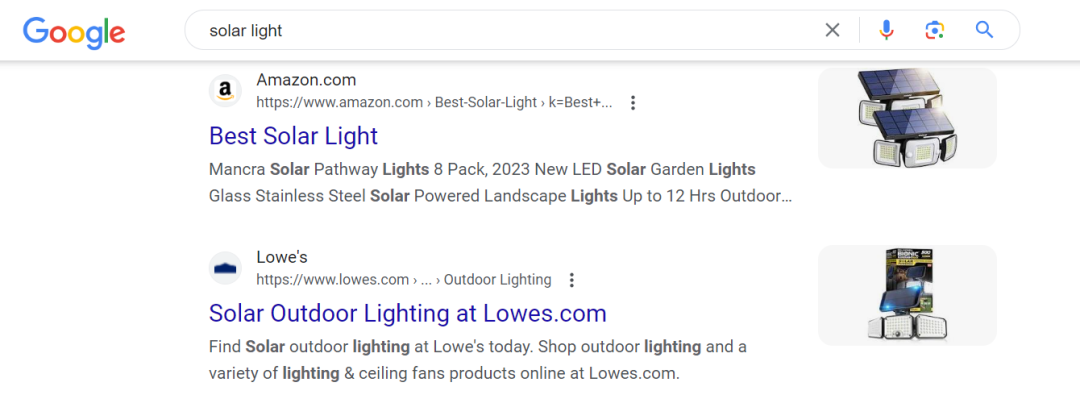The height and width of the screenshot is (399, 1080).
Task: Open the three-dot menu for Lowe's result
Action: 571,280
